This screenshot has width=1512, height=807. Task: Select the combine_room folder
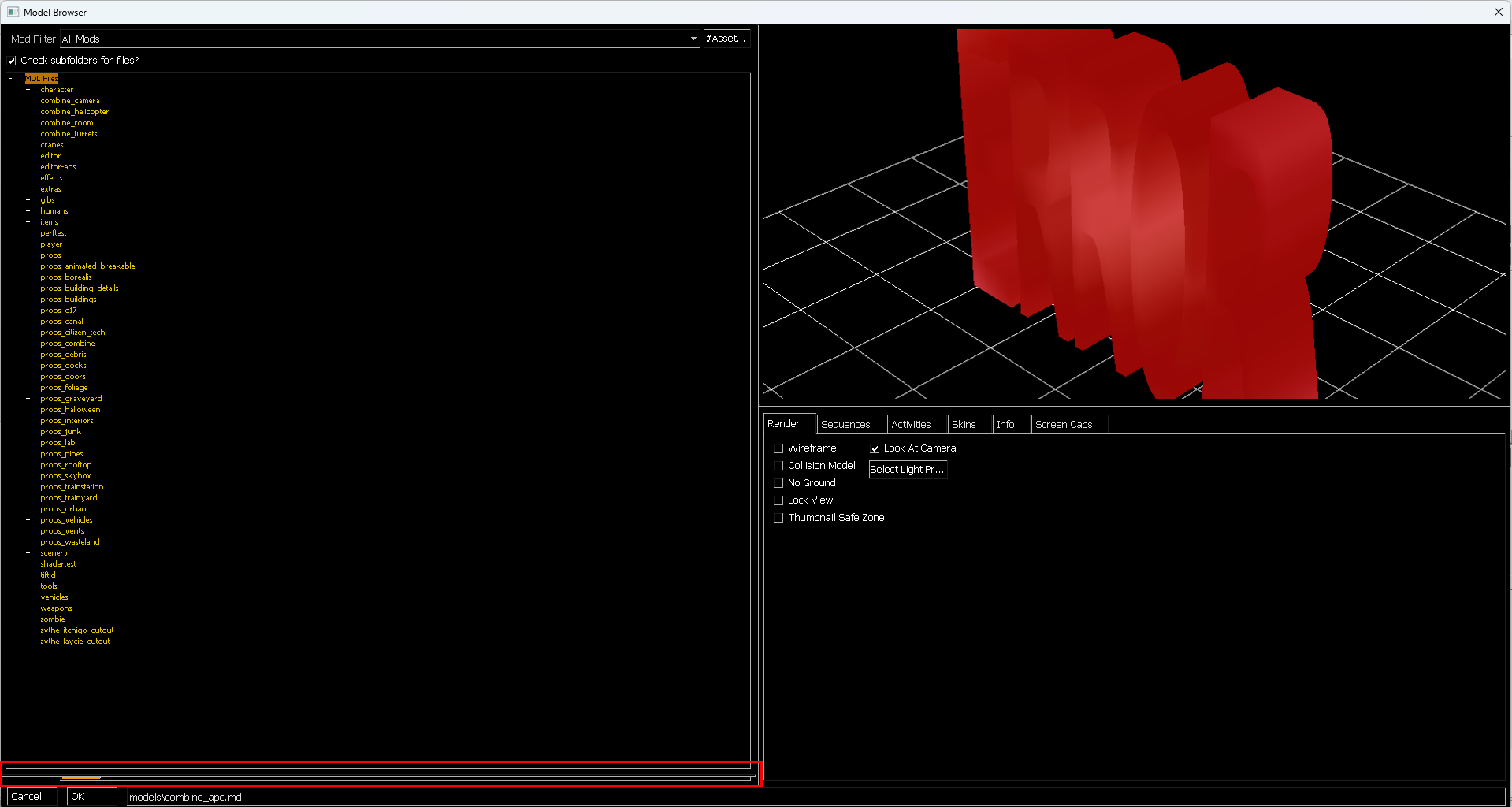[67, 123]
